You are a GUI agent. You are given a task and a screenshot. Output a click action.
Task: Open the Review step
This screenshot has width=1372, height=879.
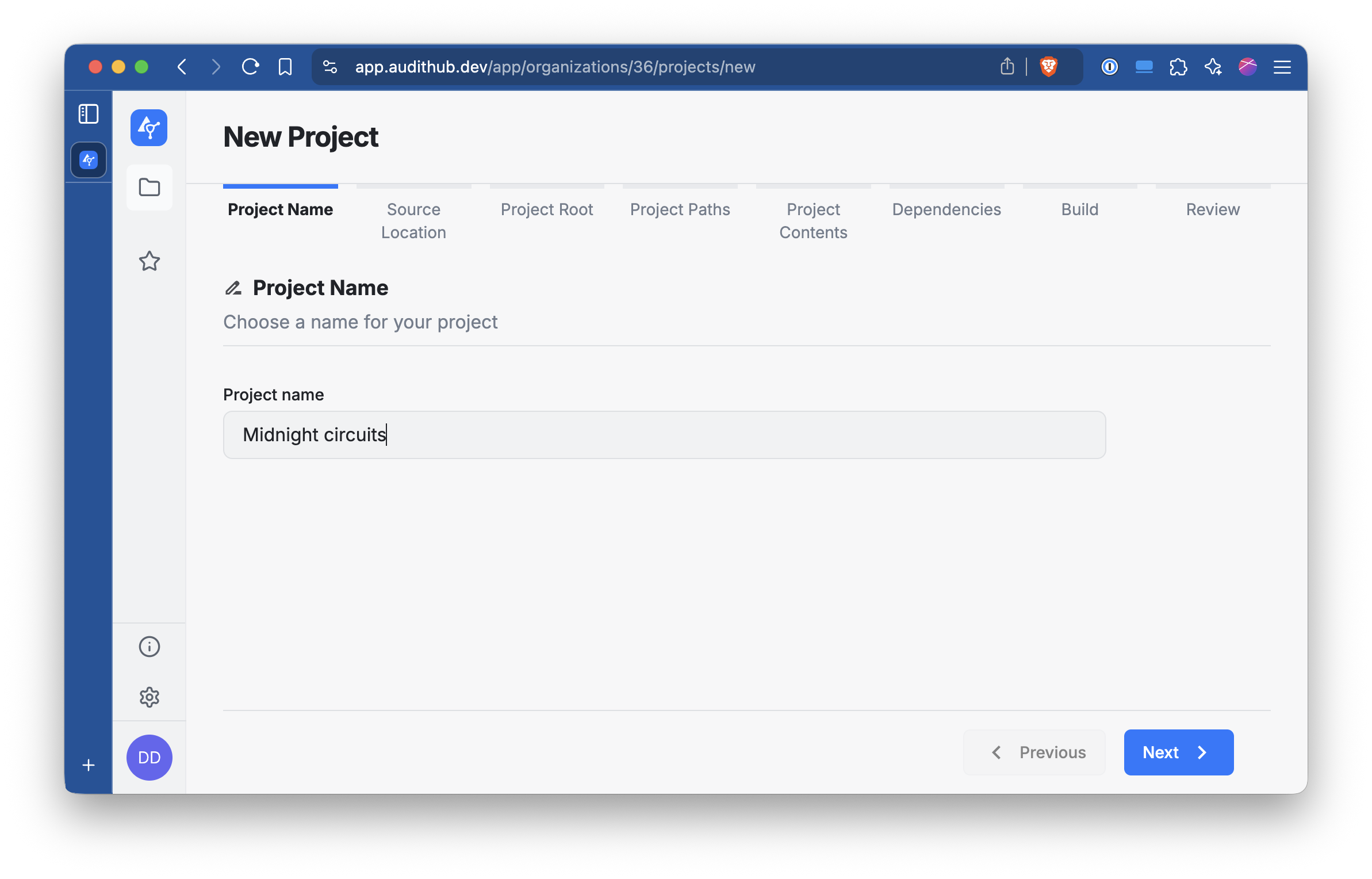tap(1213, 209)
